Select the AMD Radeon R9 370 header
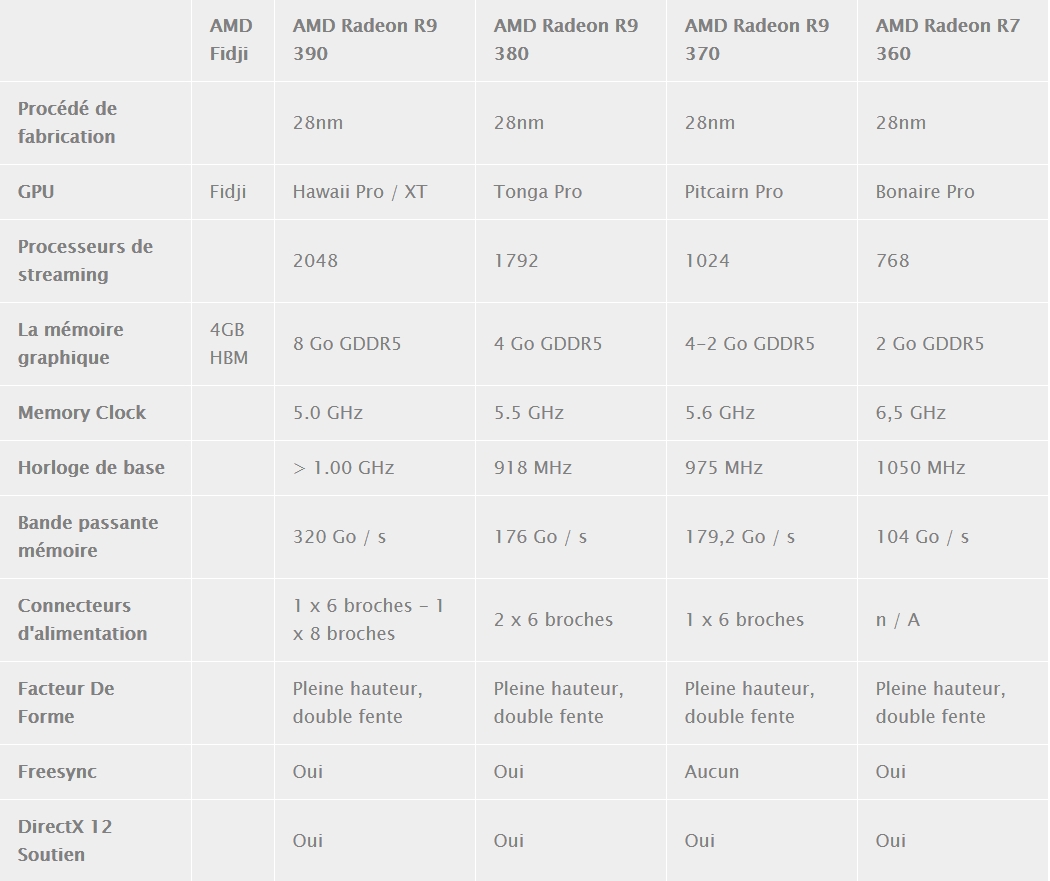This screenshot has width=1050, height=881. 757,39
